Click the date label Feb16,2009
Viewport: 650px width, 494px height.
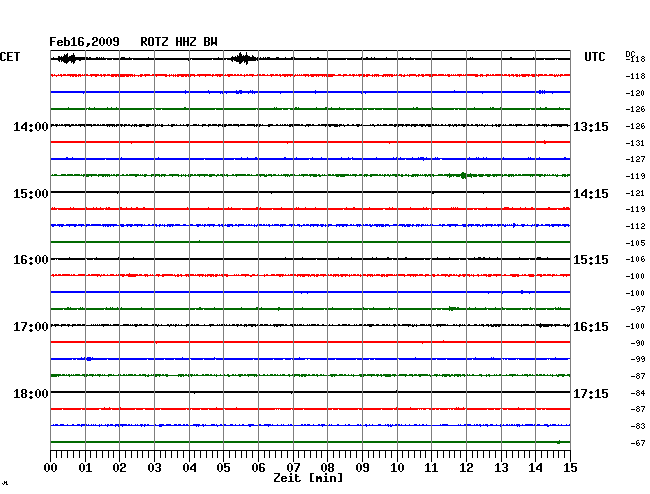pyautogui.click(x=84, y=42)
